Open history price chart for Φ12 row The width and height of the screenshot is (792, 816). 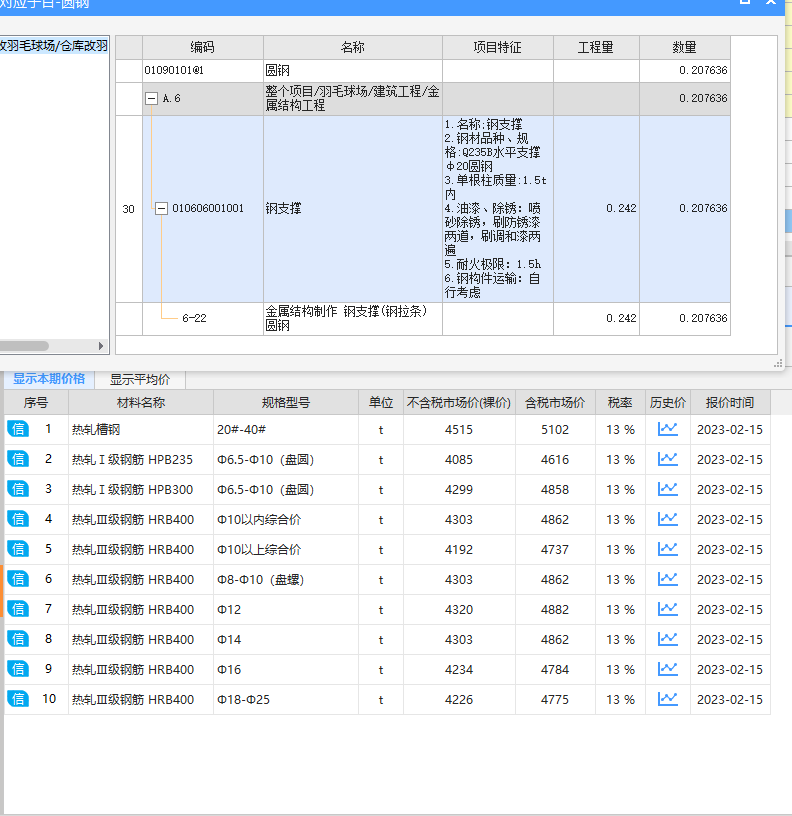pyautogui.click(x=668, y=609)
